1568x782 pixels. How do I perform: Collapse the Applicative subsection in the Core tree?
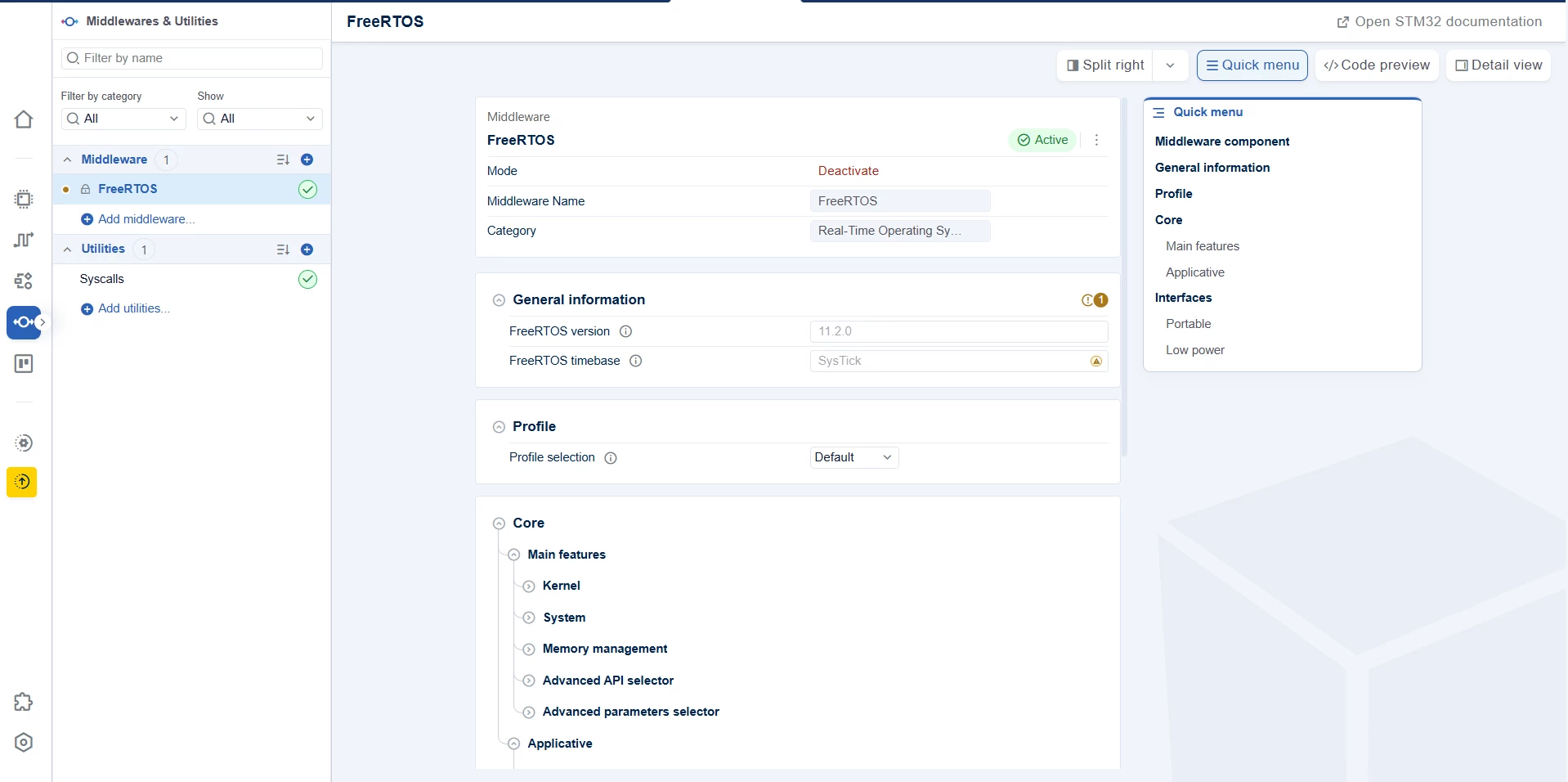(x=513, y=744)
